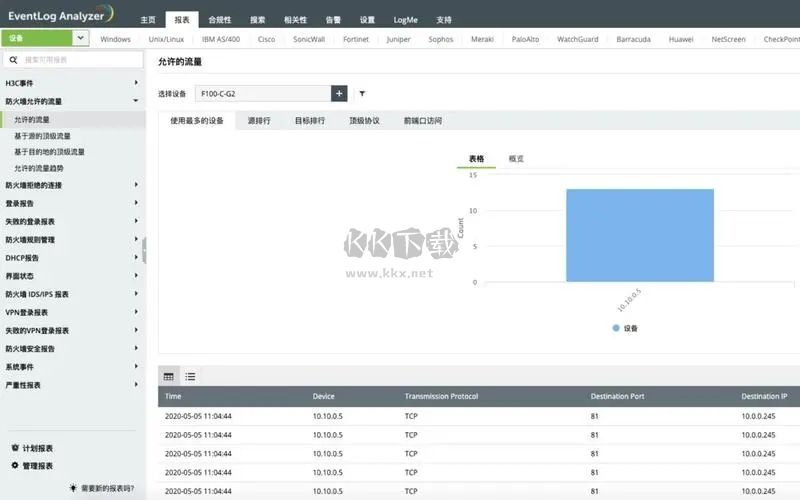This screenshot has height=500, width=800.
Task: Select the Windows device tab
Action: (x=115, y=39)
